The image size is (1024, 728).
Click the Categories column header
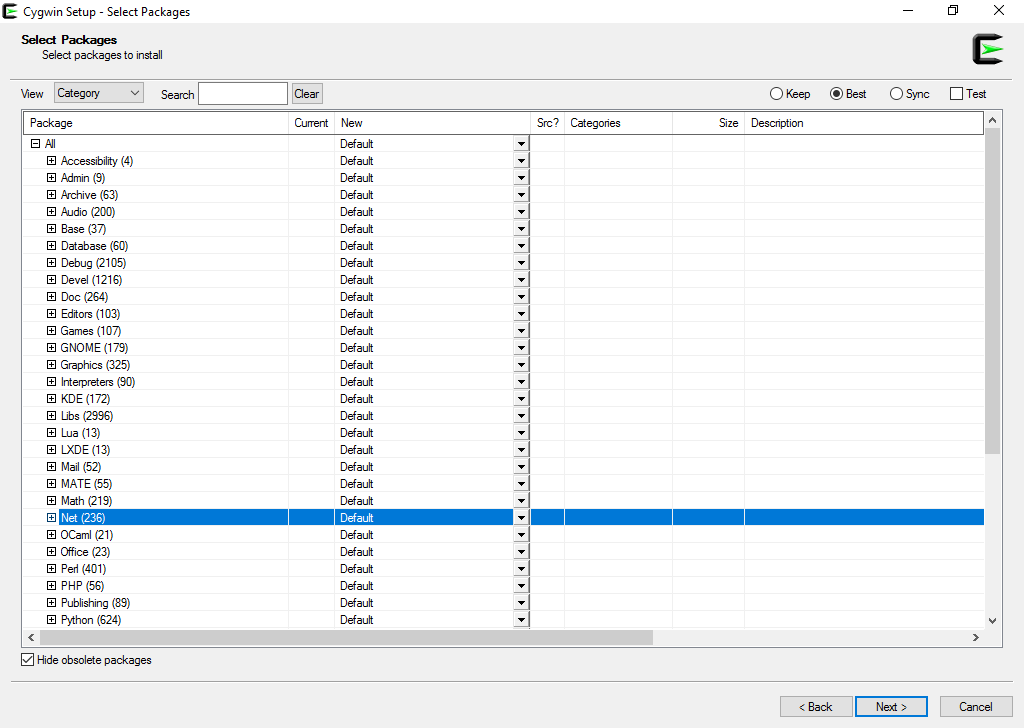618,123
